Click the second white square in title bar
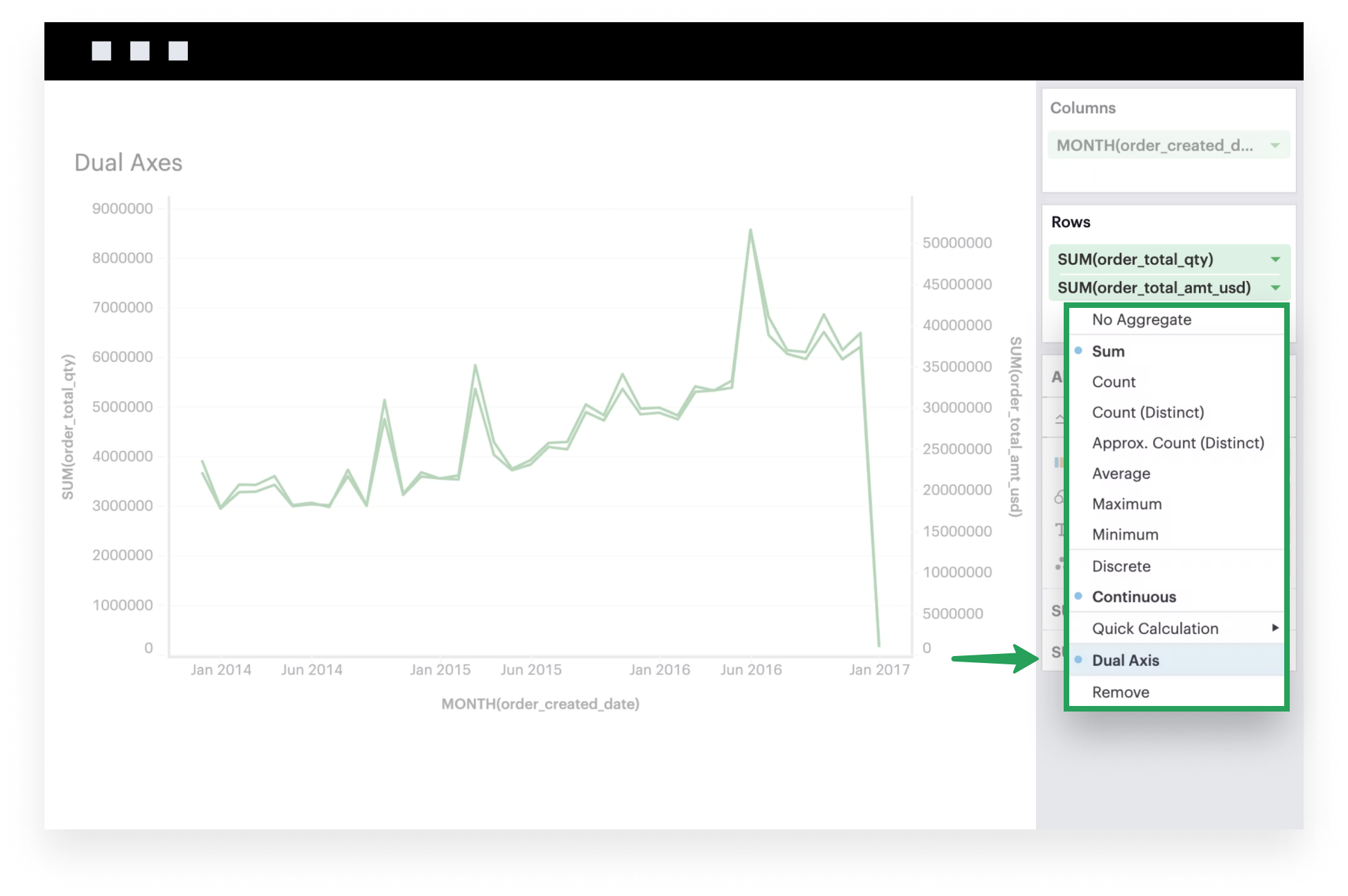The image size is (1348, 896). 139,51
